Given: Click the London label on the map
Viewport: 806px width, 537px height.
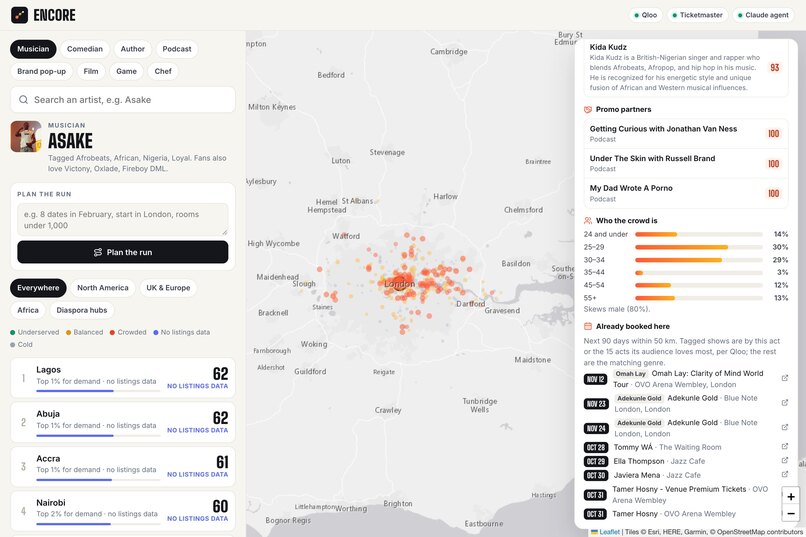Looking at the screenshot, I should [399, 284].
